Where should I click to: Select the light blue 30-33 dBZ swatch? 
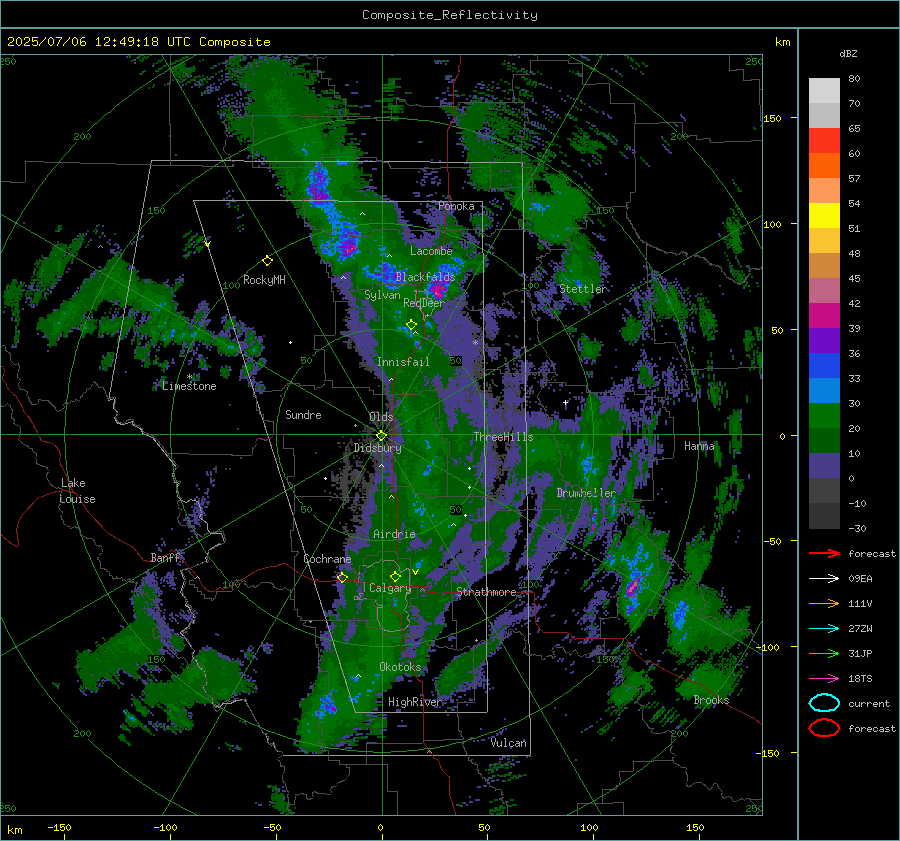tap(824, 390)
